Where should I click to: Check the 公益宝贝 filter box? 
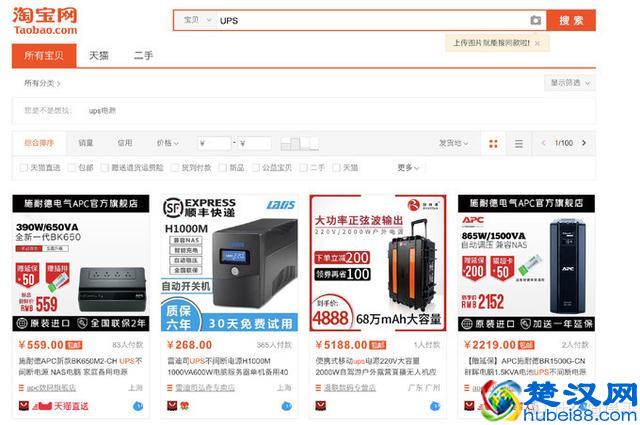[256, 168]
